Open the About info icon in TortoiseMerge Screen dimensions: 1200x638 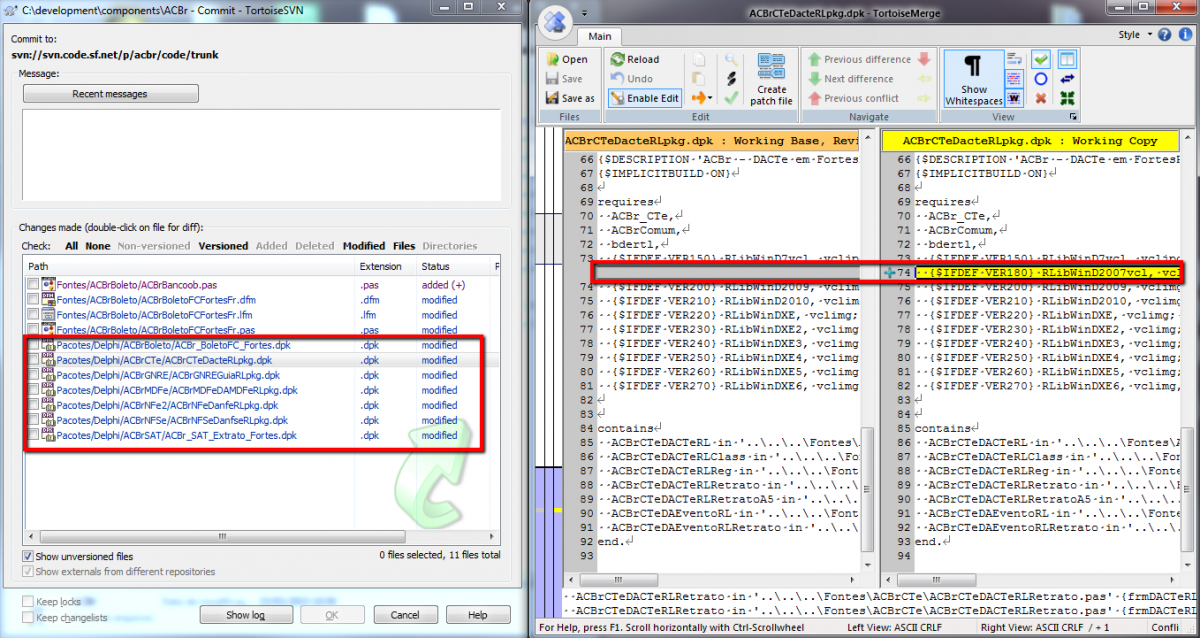pos(1185,35)
